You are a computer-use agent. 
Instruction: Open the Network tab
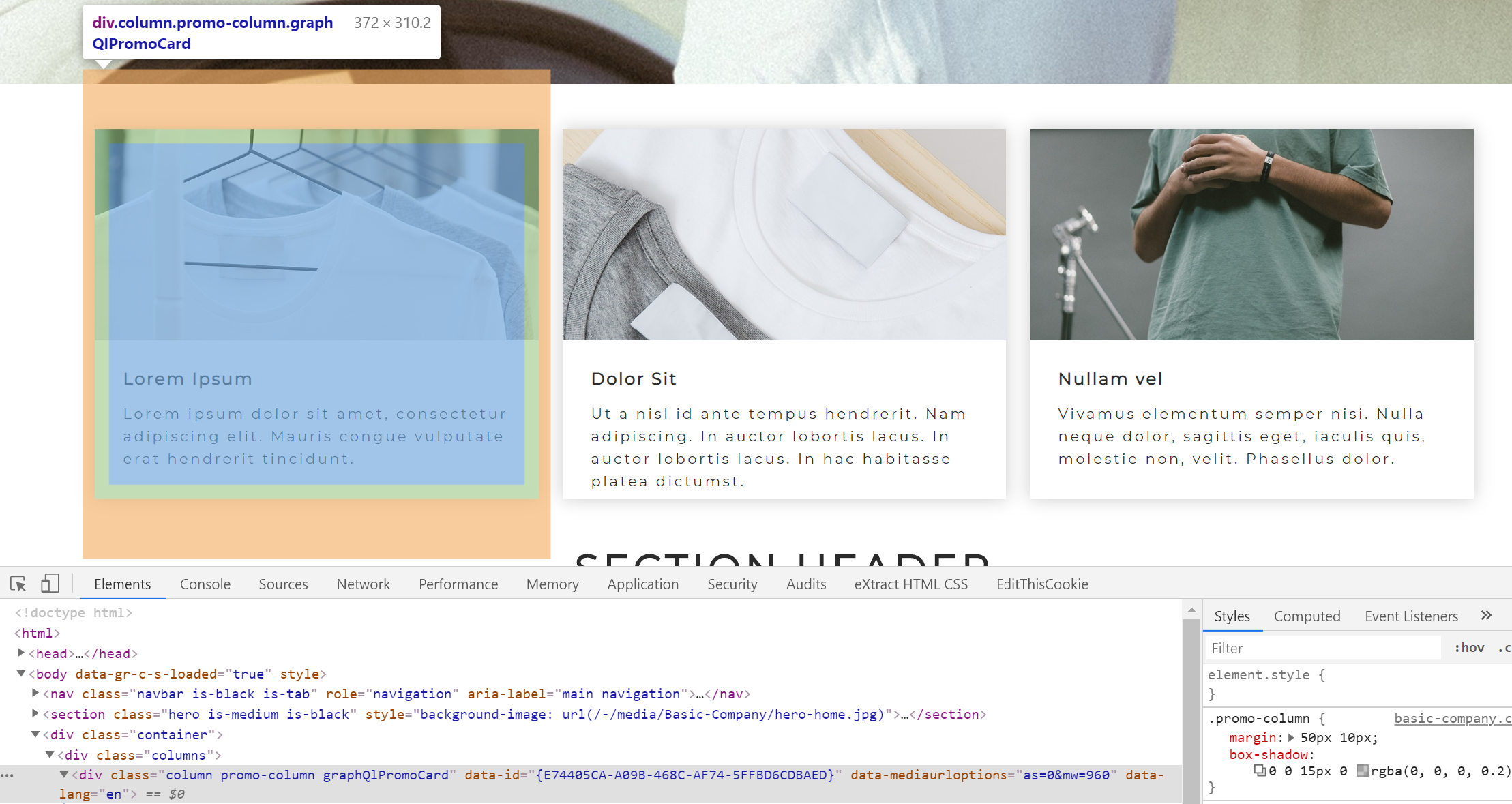(x=363, y=584)
